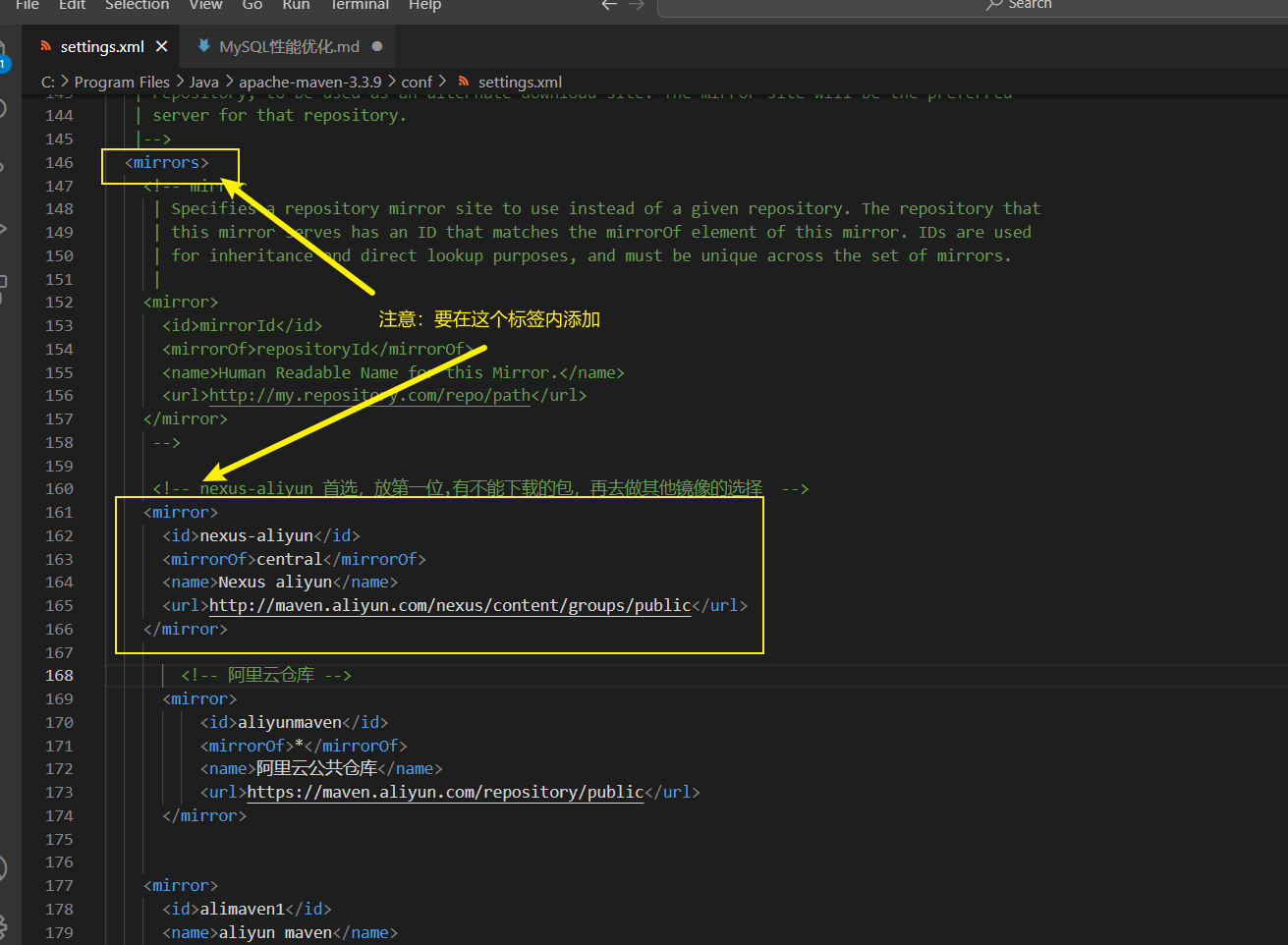Click 'Human Readable Name' text on line 155

[308, 373]
